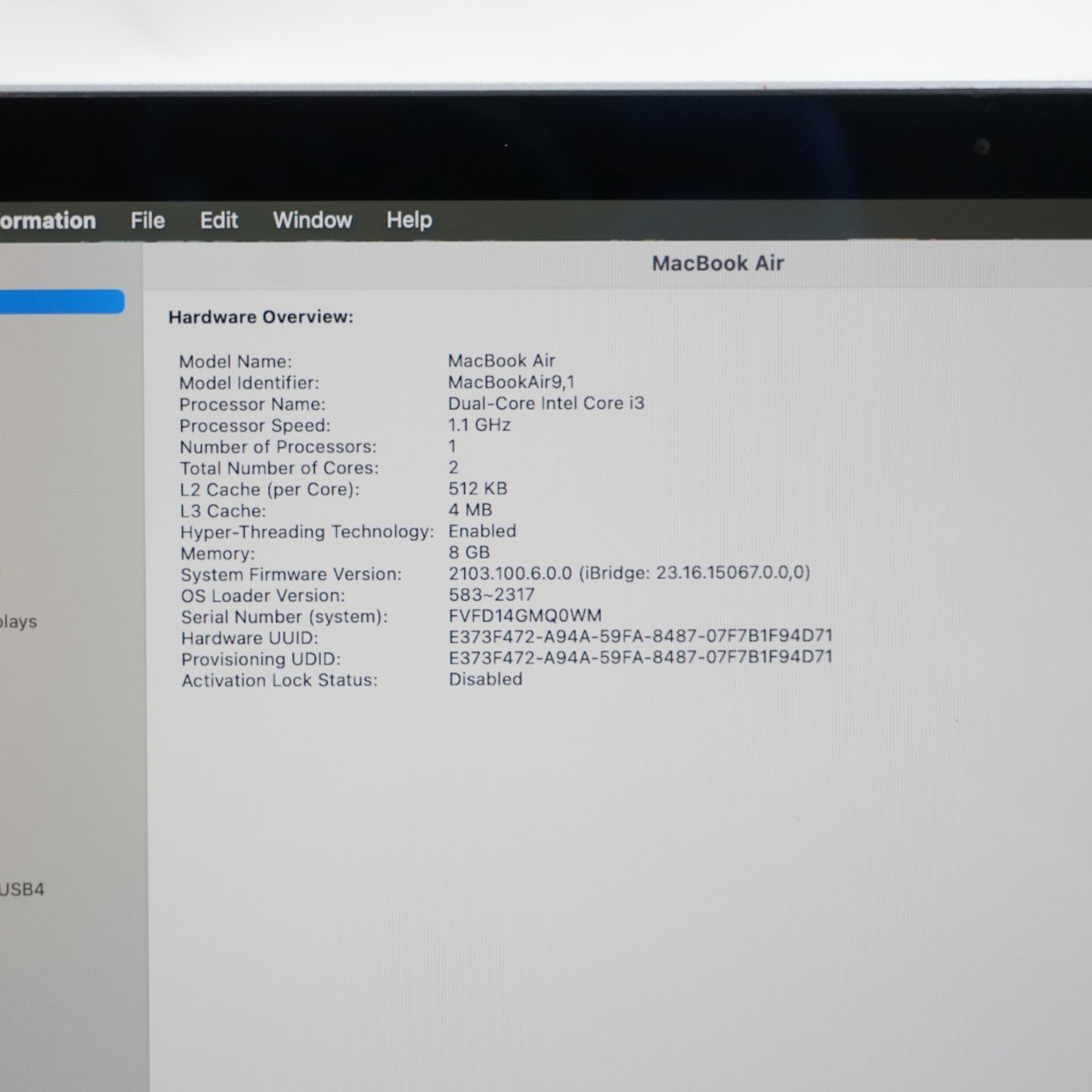
Task: Click the Model Name label
Action: tap(235, 362)
